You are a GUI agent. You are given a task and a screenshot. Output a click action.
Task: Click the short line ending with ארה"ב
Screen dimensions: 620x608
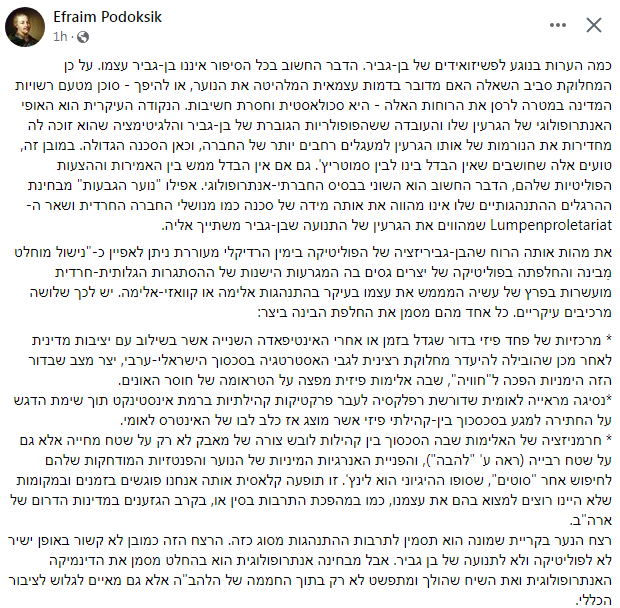click(591, 521)
